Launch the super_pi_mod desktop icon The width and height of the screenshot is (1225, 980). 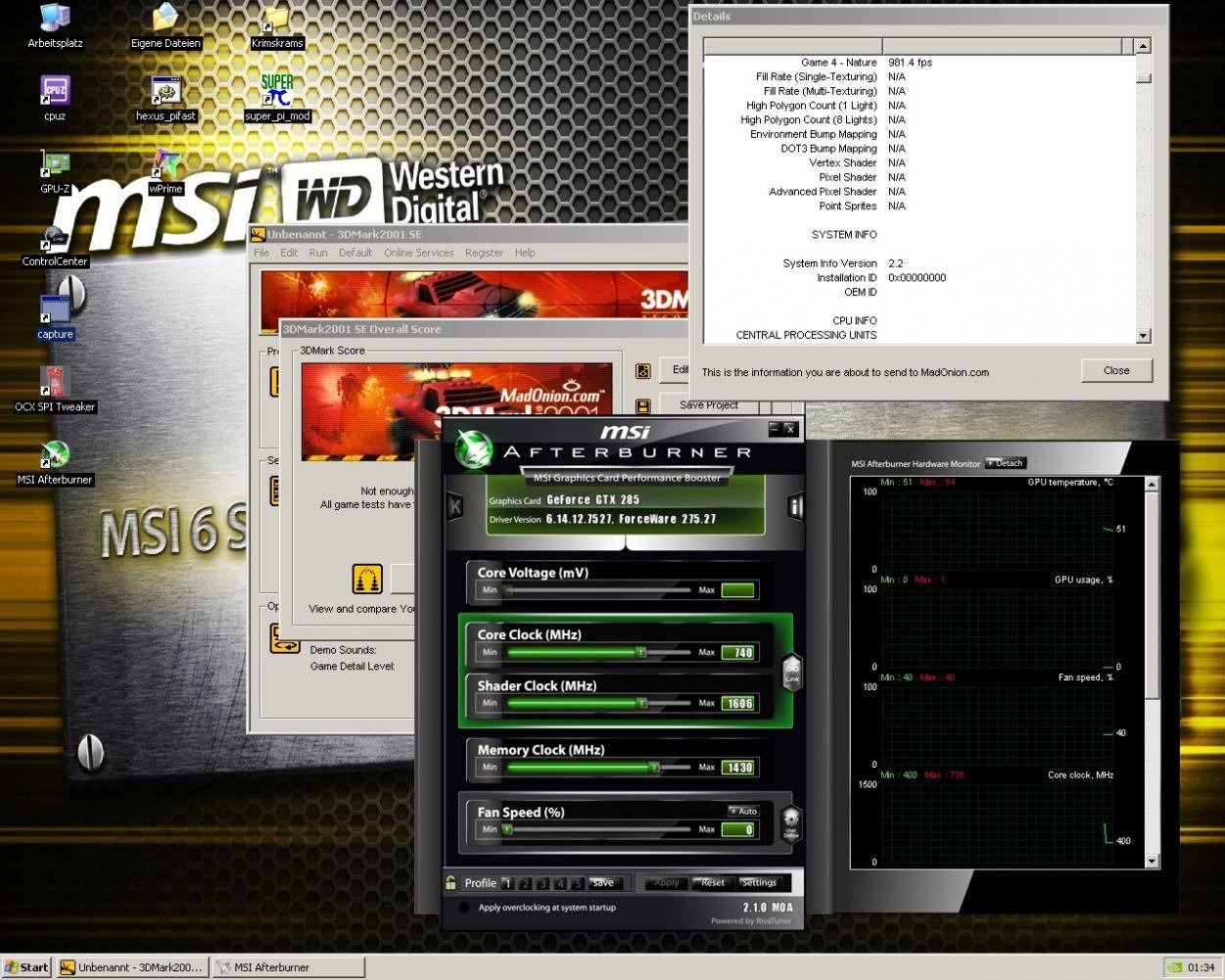[276, 90]
